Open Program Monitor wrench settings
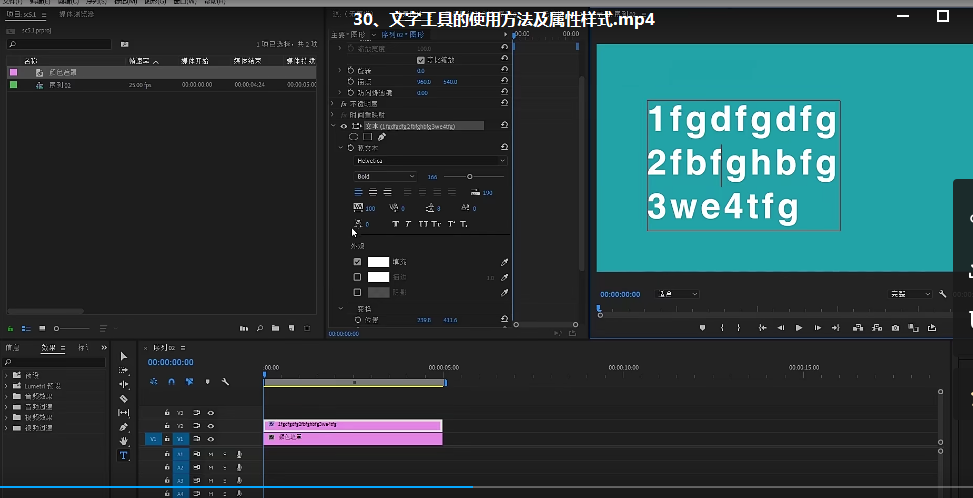This screenshot has width=973, height=498. 943,294
